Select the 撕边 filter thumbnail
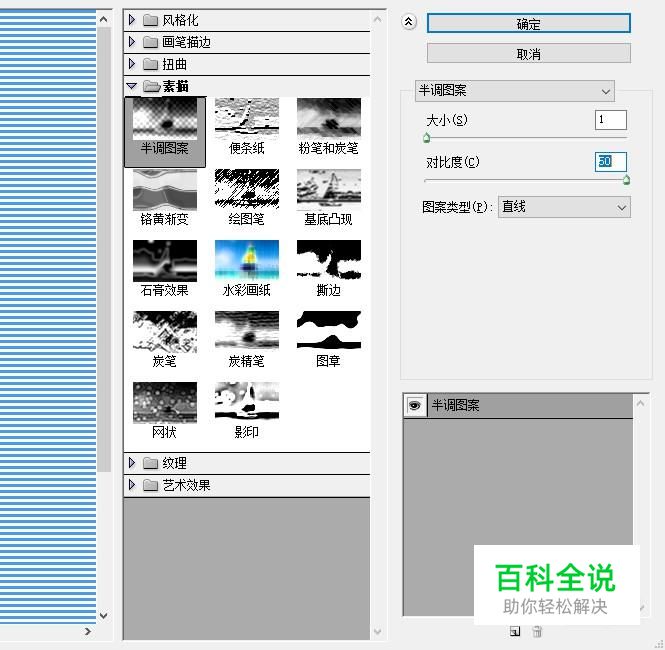 click(329, 261)
